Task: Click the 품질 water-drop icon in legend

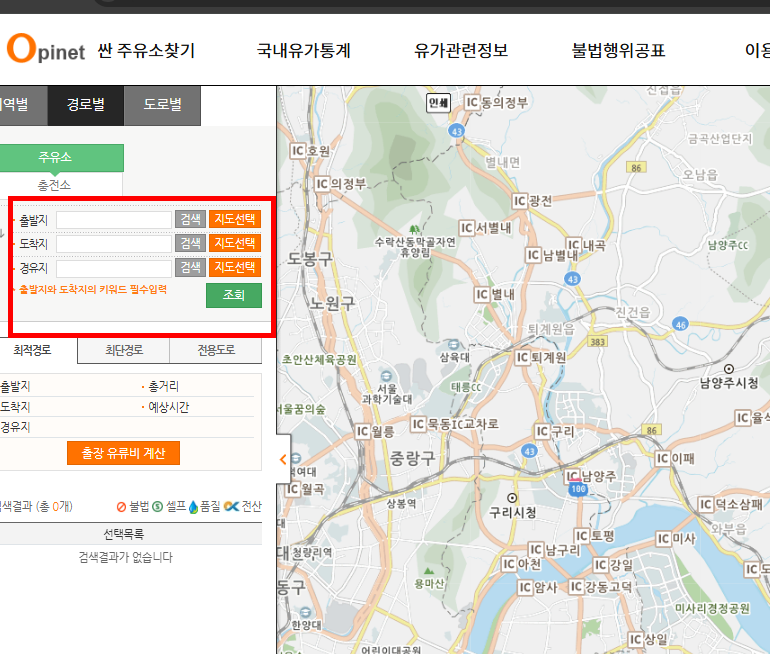Action: pyautogui.click(x=193, y=507)
